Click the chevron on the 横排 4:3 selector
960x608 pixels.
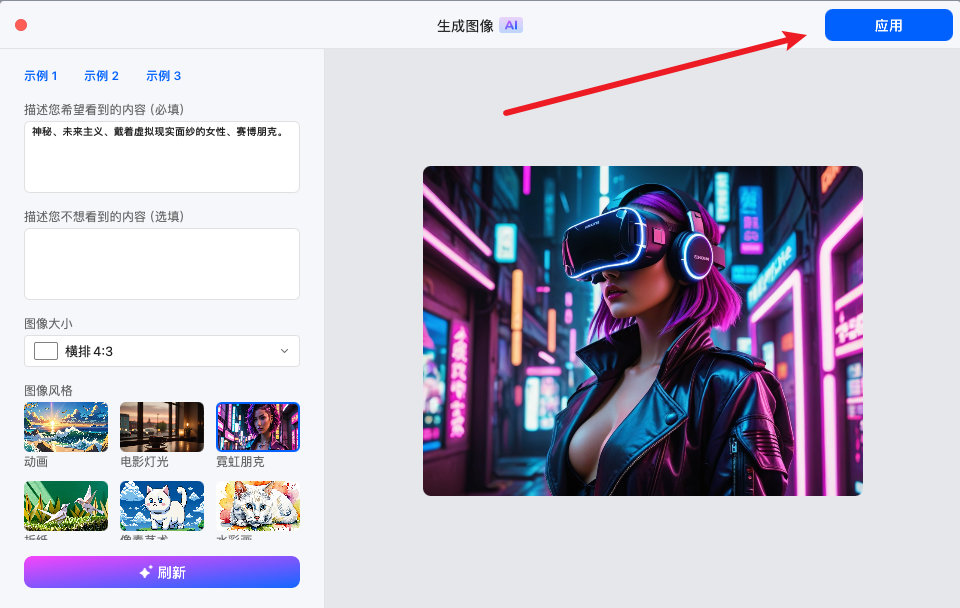click(x=286, y=351)
